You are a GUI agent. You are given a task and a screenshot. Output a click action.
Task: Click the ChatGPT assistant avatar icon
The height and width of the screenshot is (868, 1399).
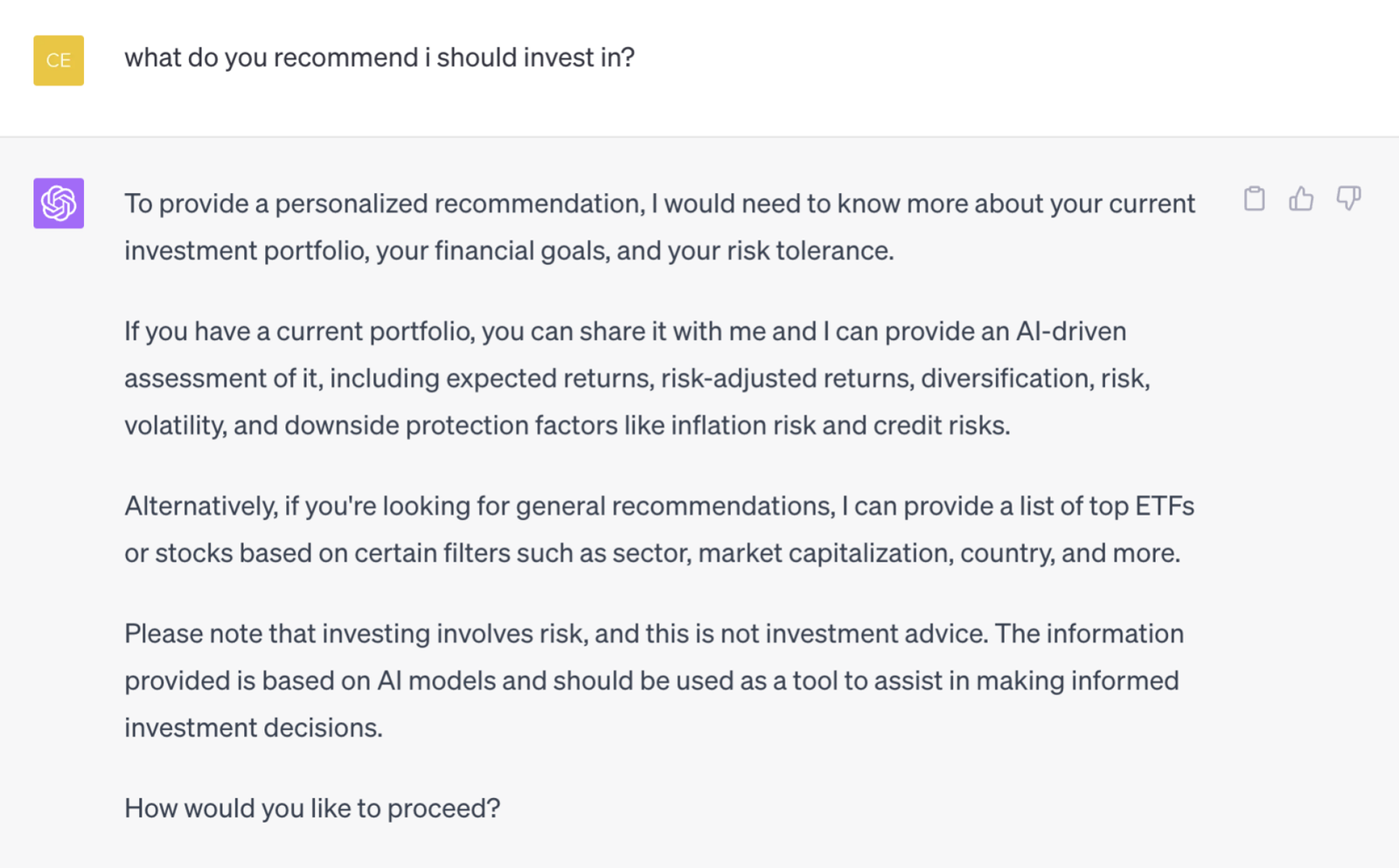point(58,203)
